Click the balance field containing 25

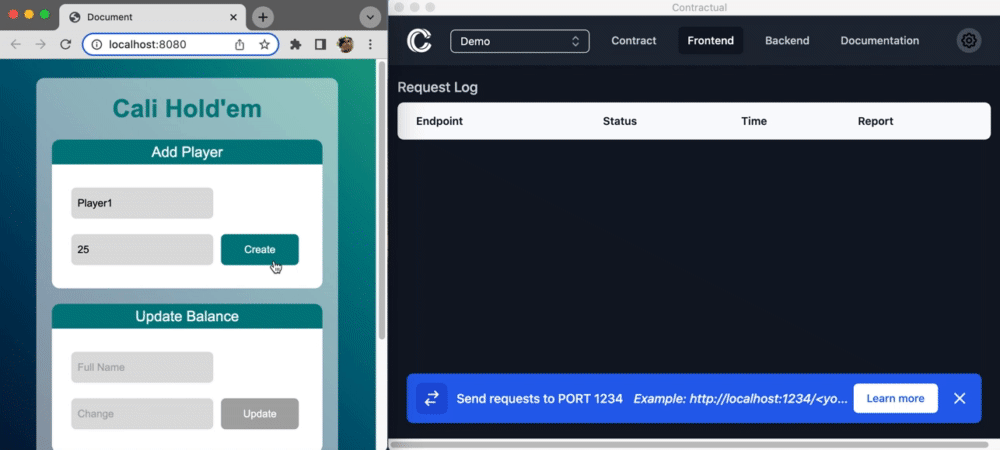tap(142, 249)
